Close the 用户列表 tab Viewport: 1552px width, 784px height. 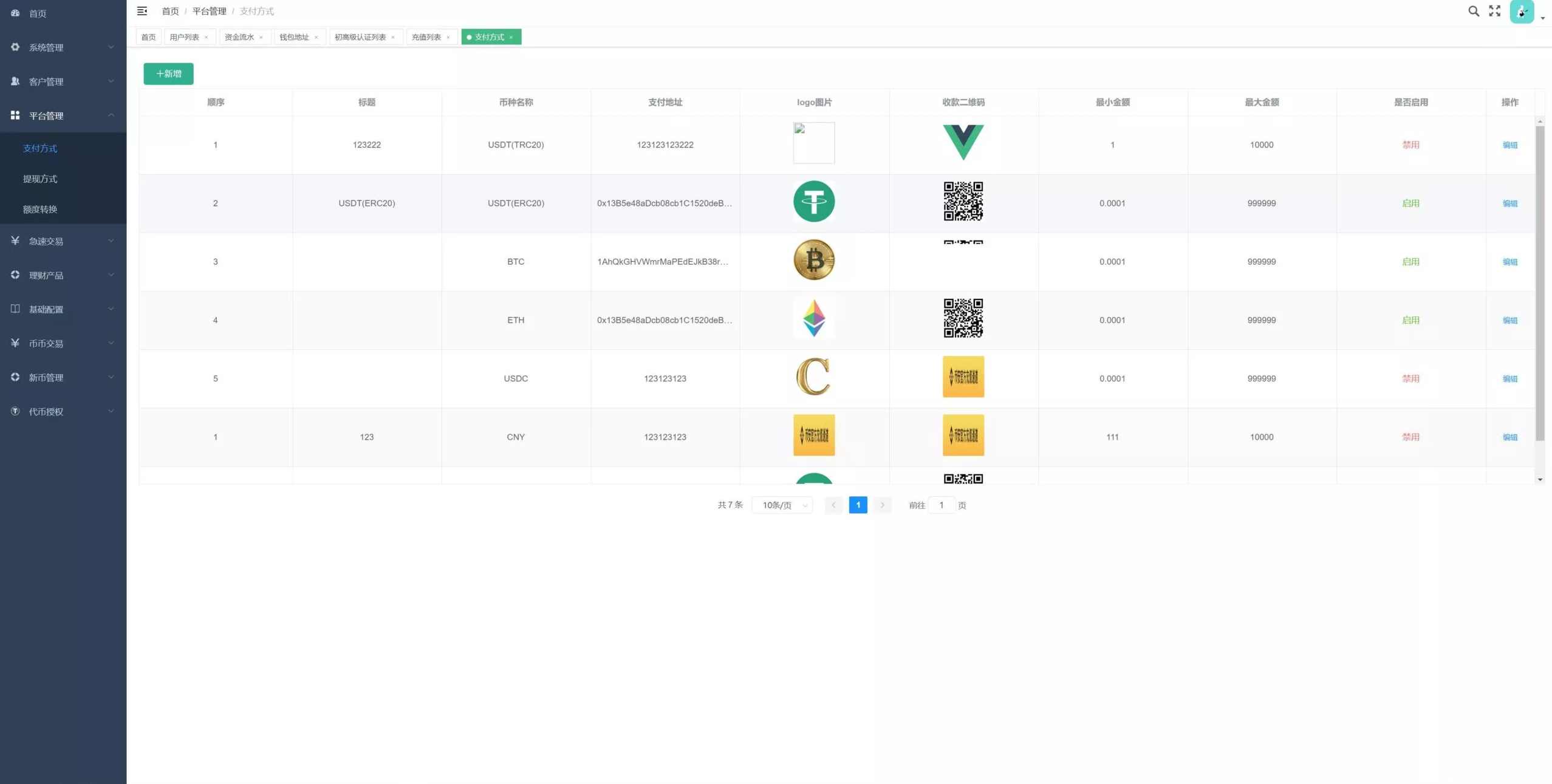(207, 38)
